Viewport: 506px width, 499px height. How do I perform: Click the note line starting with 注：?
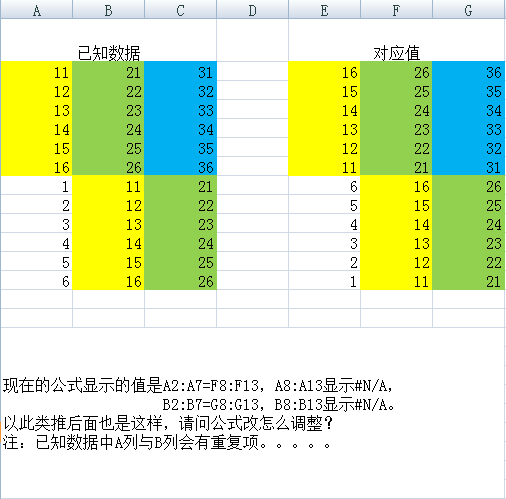pos(167,443)
